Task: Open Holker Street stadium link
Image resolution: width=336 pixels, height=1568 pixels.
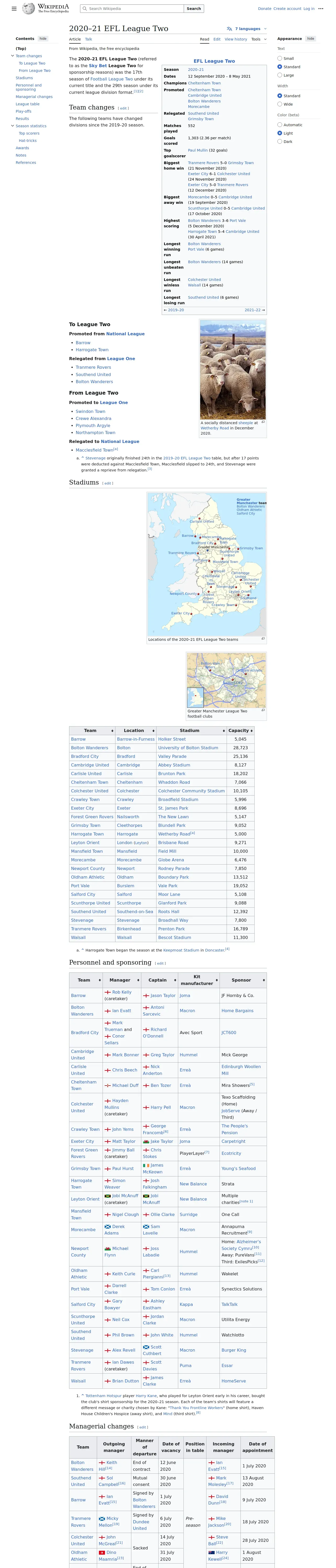Action: 172,739
